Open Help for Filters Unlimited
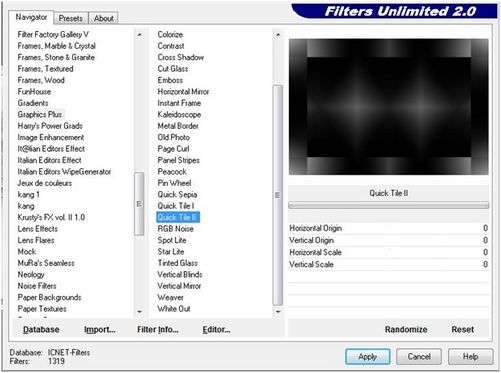 pyautogui.click(x=470, y=357)
